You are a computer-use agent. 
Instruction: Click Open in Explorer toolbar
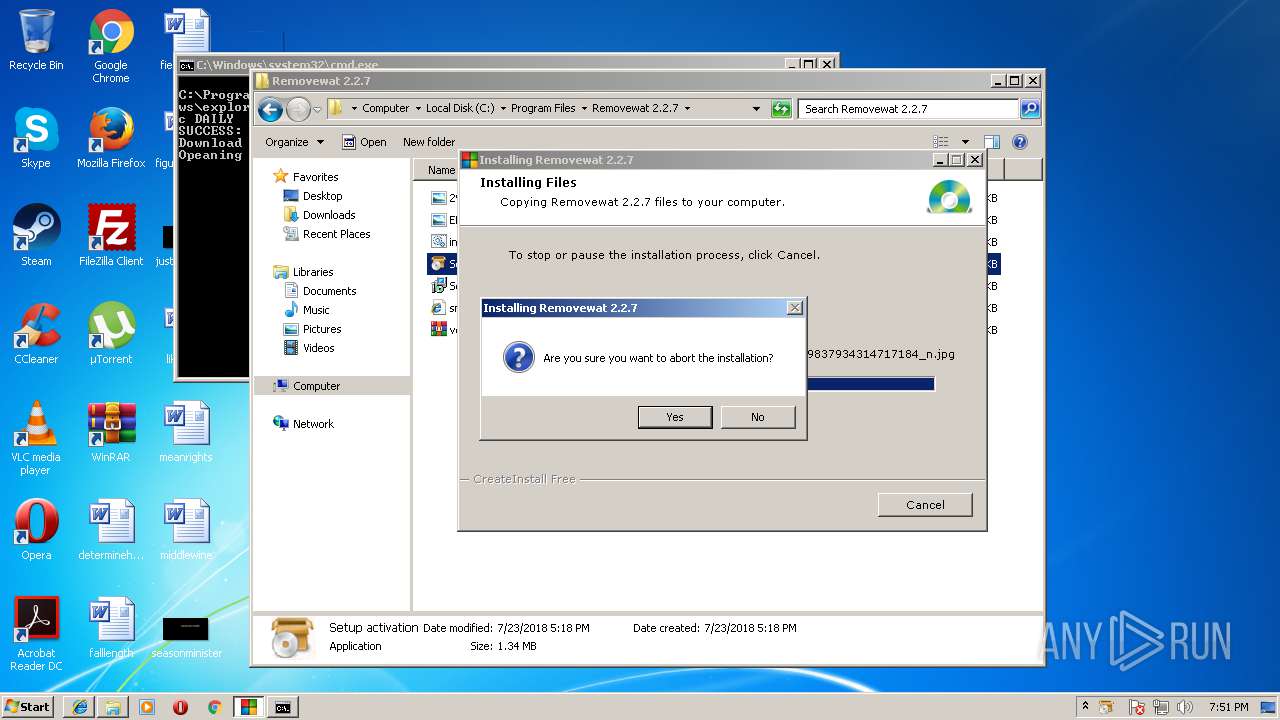364,142
